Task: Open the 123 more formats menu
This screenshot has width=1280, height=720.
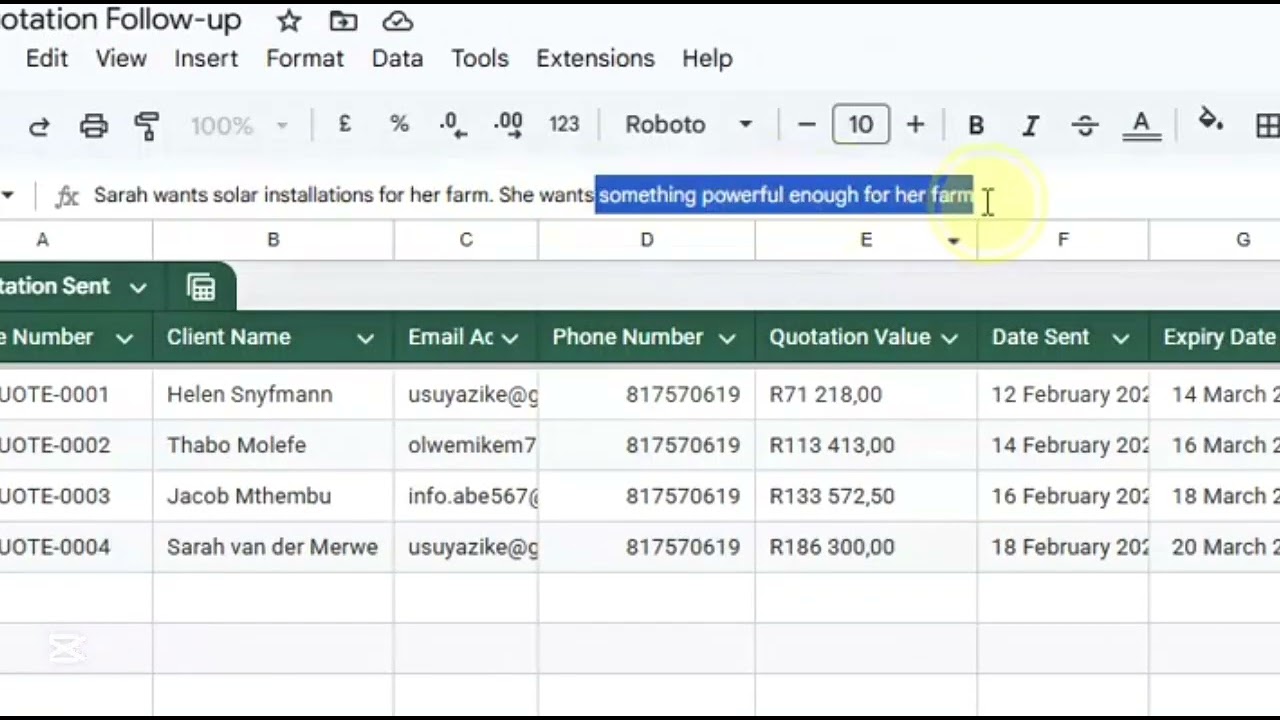Action: pyautogui.click(x=564, y=124)
